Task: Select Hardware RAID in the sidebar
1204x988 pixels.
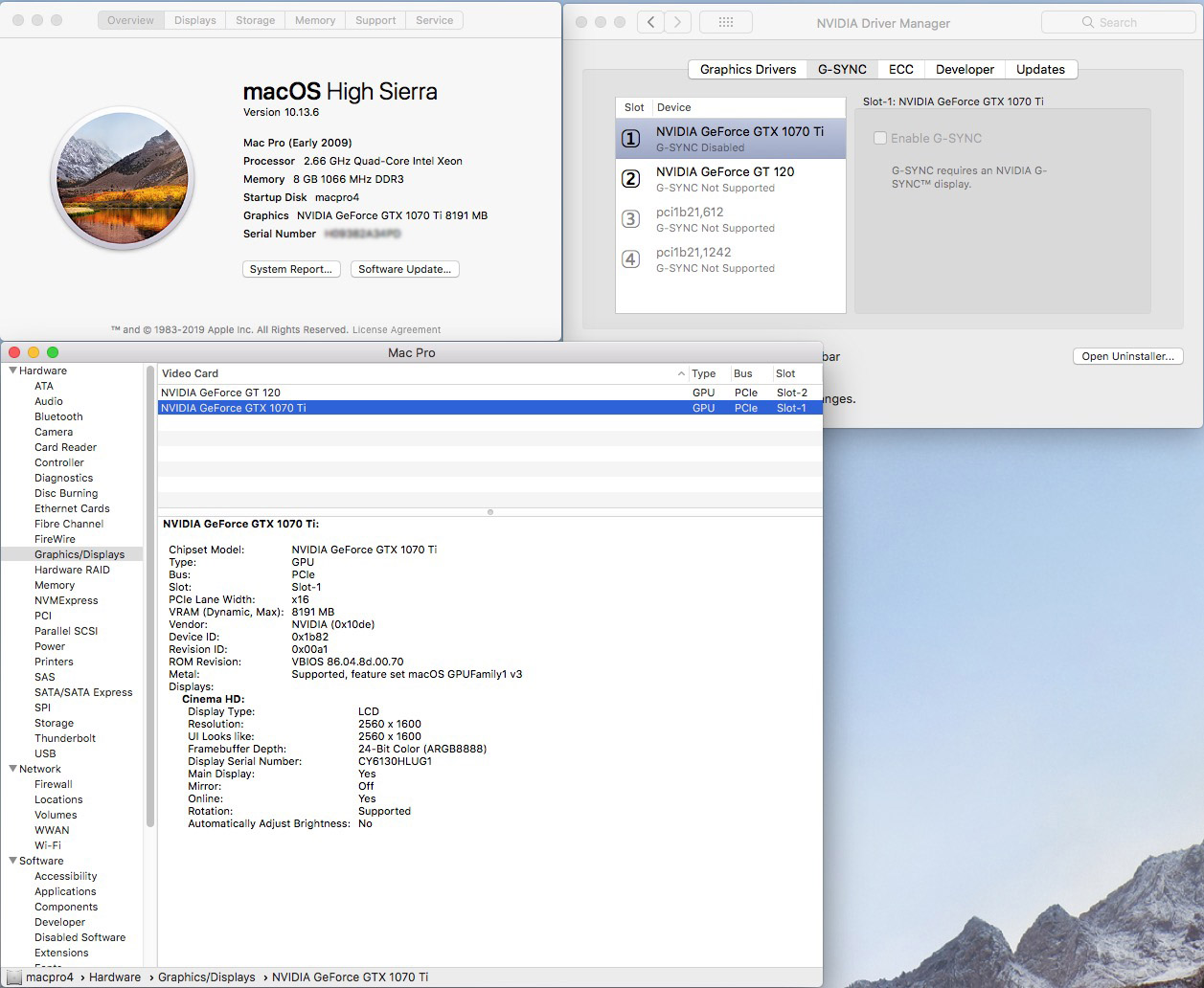Action: tap(72, 570)
